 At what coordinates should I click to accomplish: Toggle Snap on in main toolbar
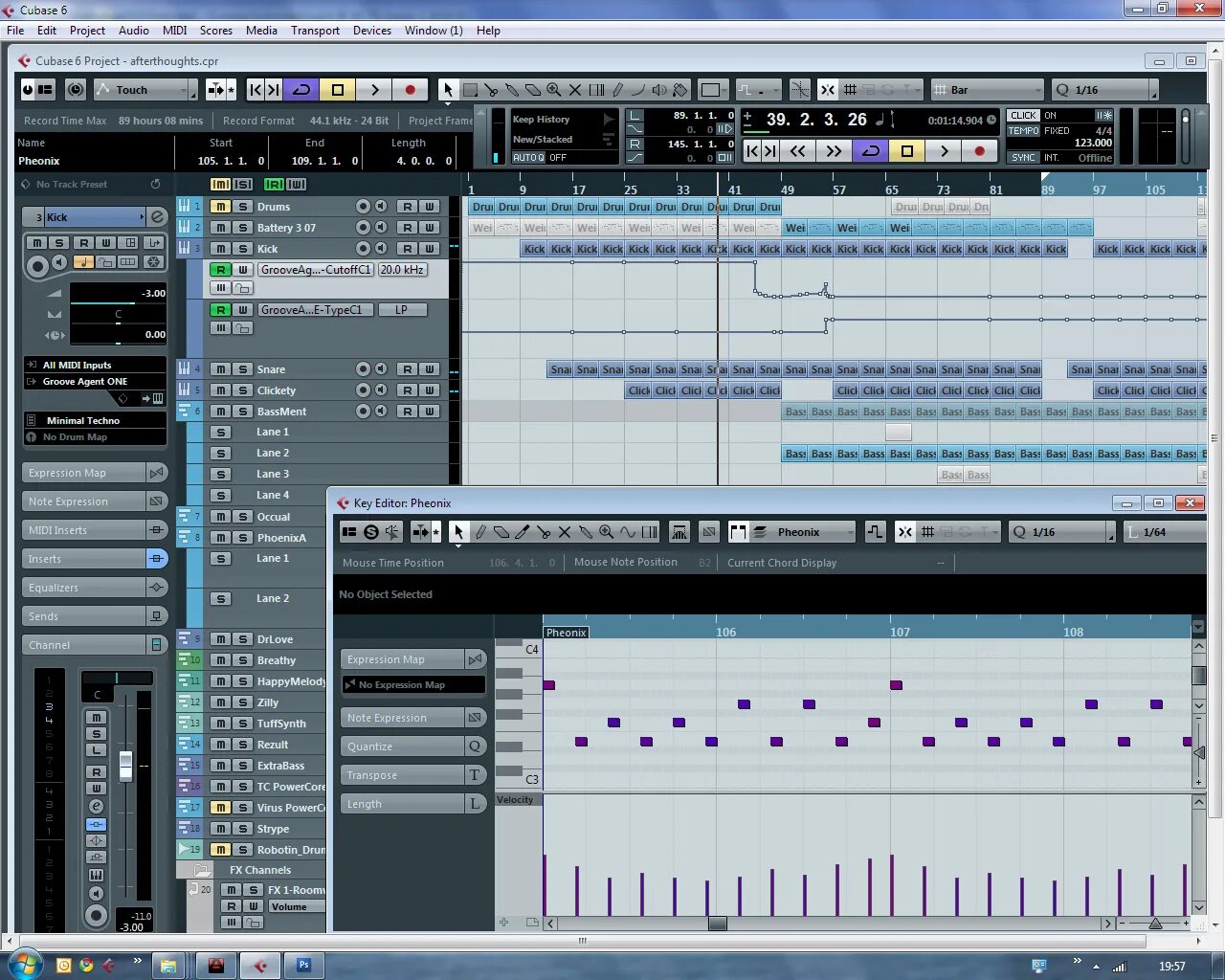tap(827, 90)
